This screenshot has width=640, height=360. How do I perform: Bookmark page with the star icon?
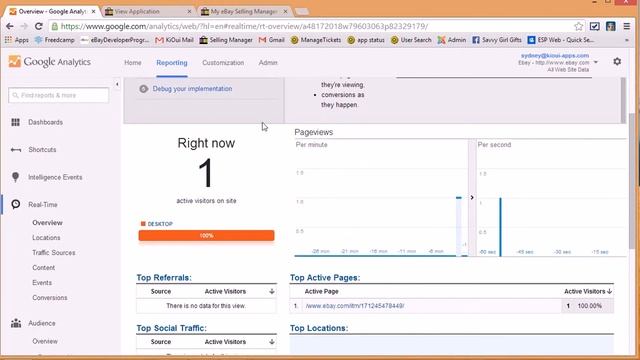[x=578, y=27]
